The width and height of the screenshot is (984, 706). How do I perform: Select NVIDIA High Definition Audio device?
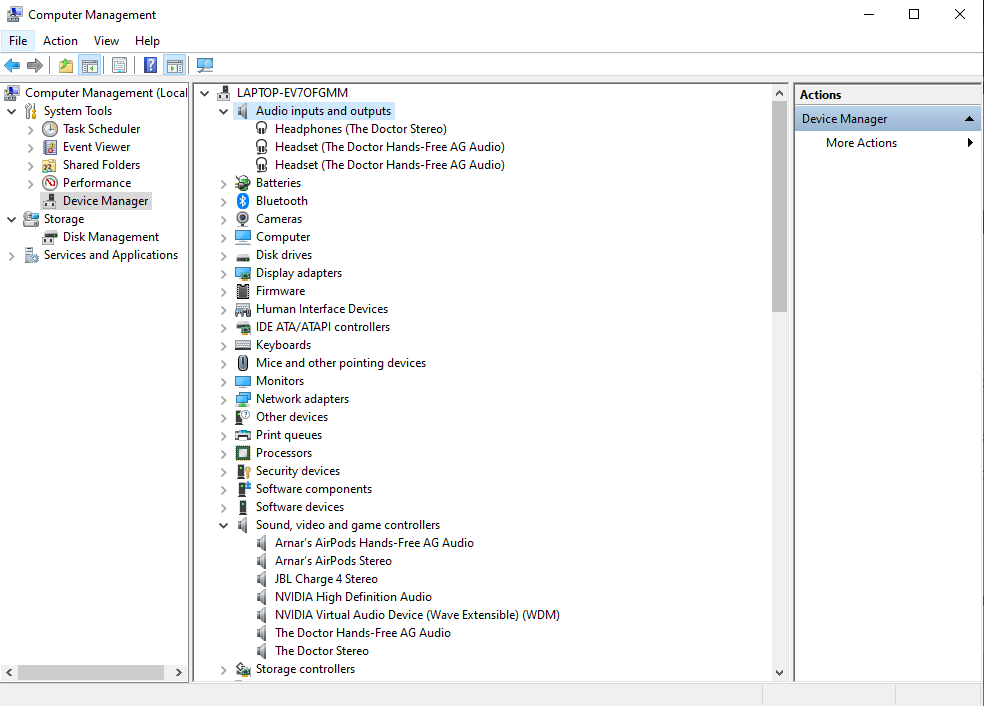coord(353,597)
